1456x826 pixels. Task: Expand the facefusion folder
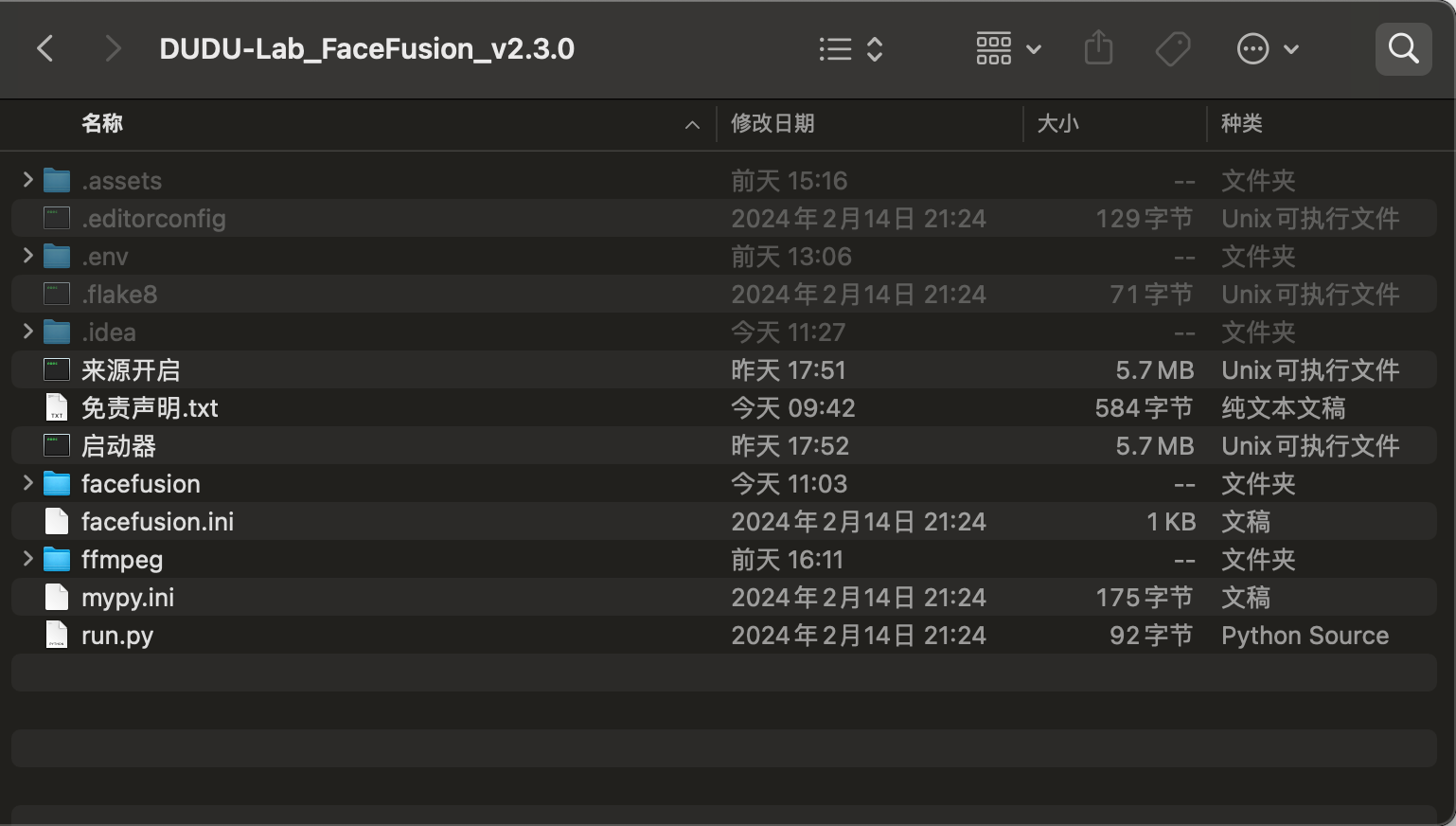[x=27, y=482]
